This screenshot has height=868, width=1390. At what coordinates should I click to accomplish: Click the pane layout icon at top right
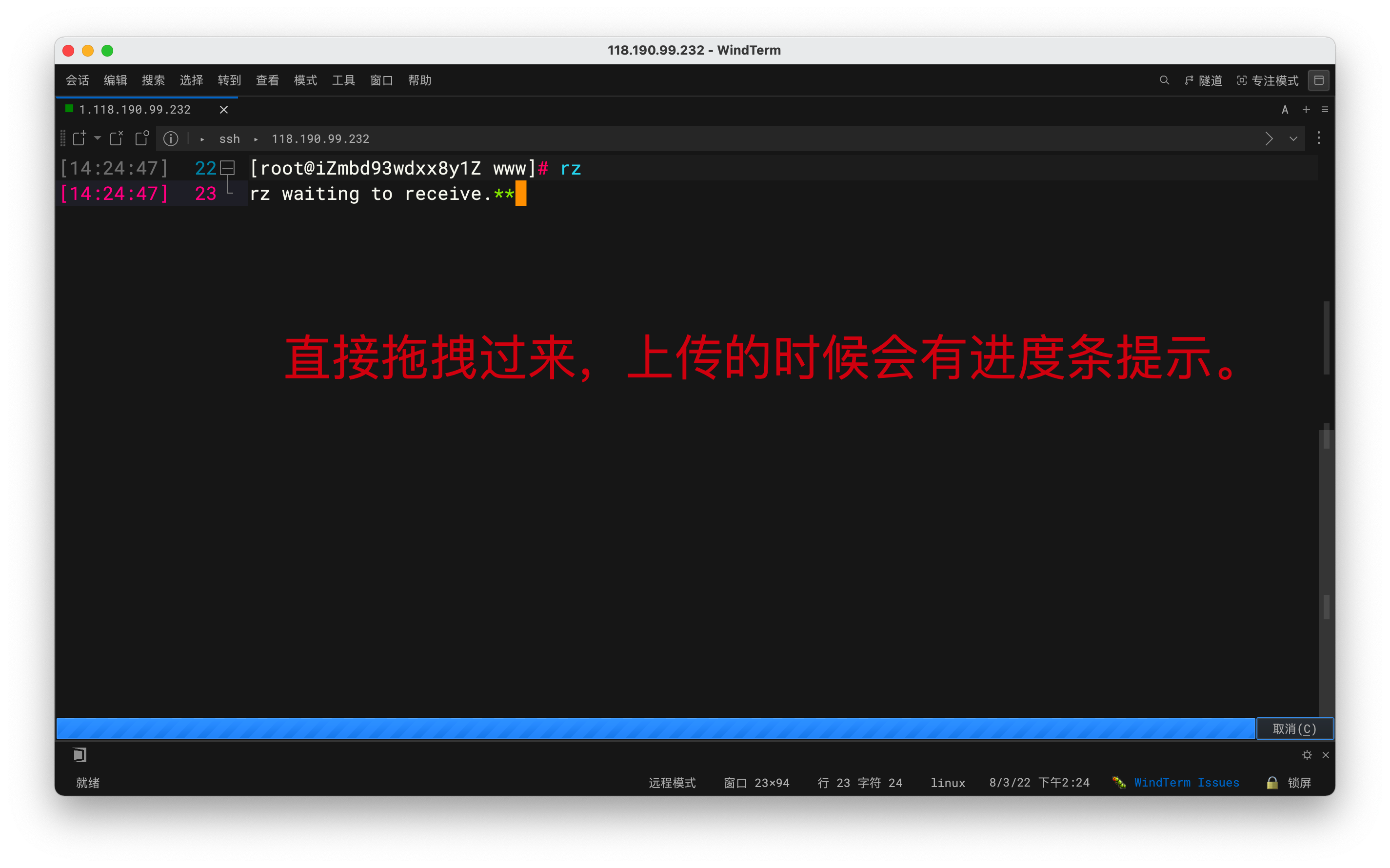coord(1318,80)
